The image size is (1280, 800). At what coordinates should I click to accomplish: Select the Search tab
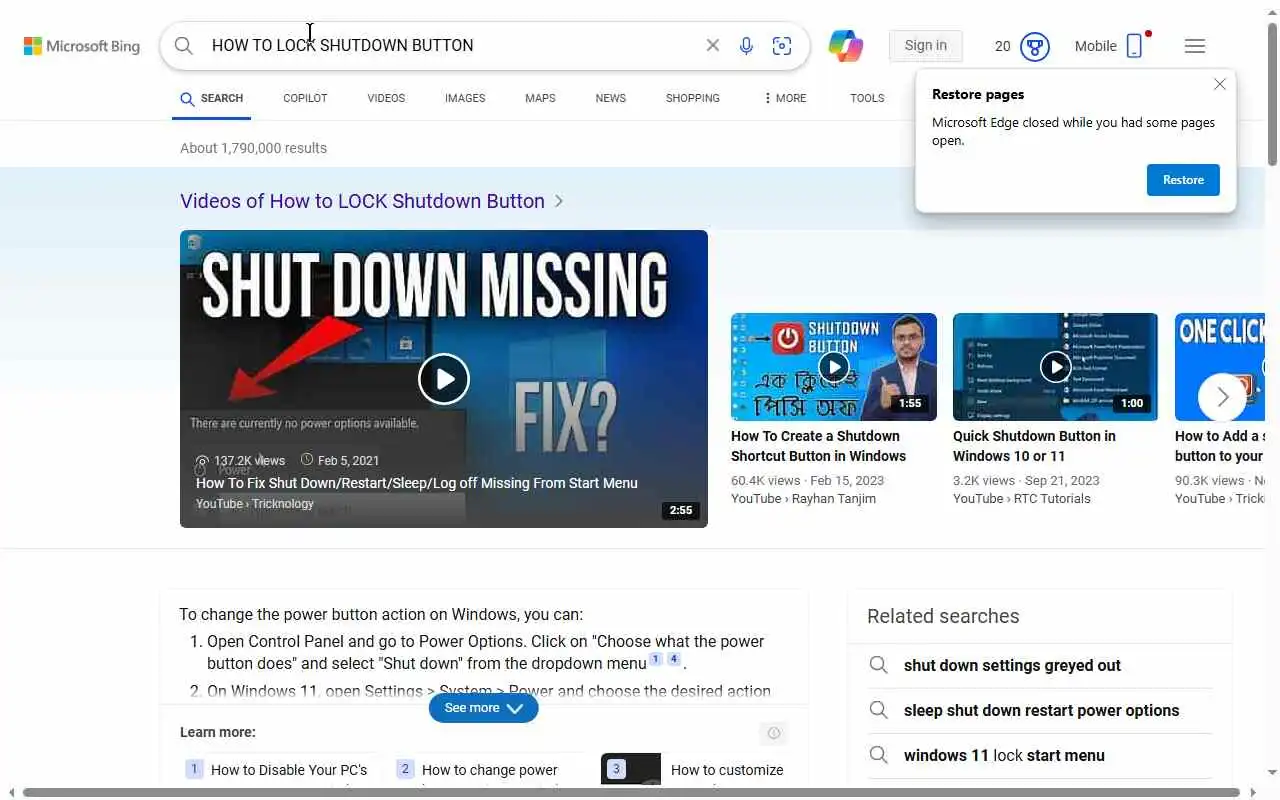(211, 98)
